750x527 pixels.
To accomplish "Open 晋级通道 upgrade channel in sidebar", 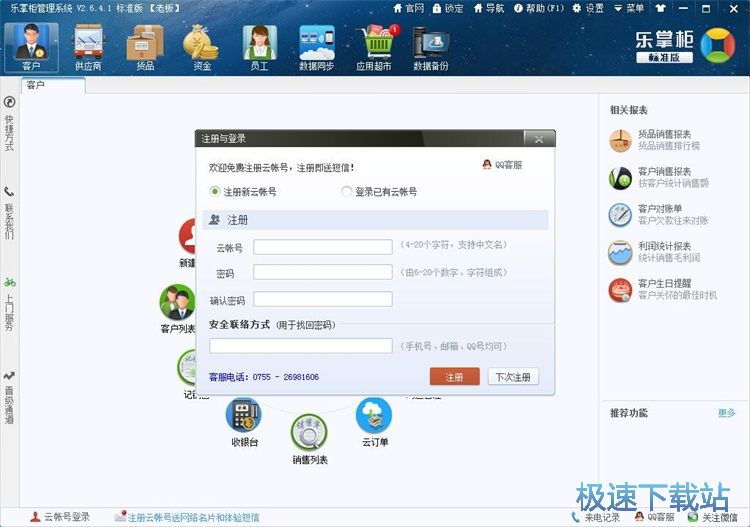I will (x=9, y=397).
